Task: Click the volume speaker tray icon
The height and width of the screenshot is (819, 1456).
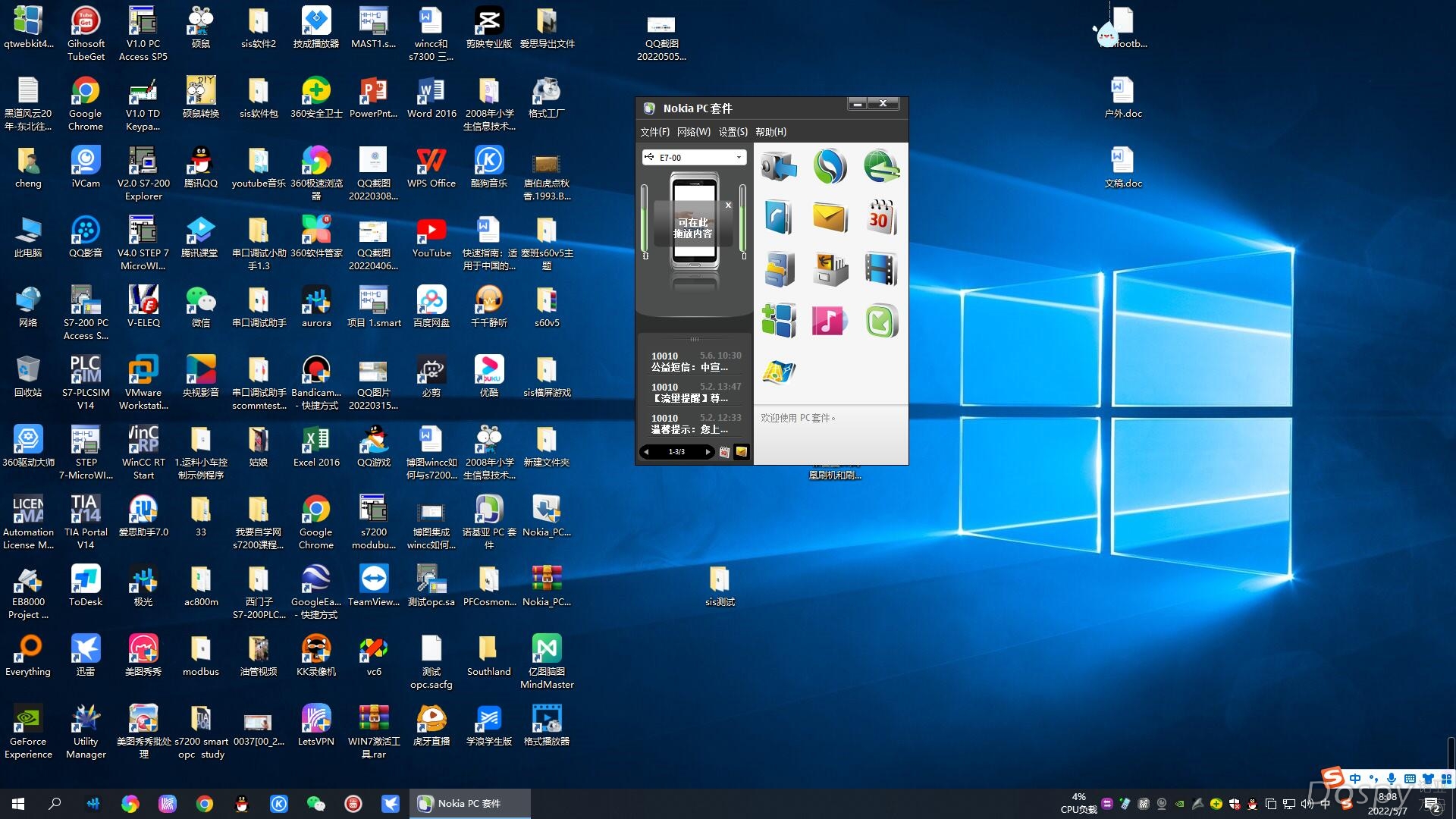Action: [1307, 804]
